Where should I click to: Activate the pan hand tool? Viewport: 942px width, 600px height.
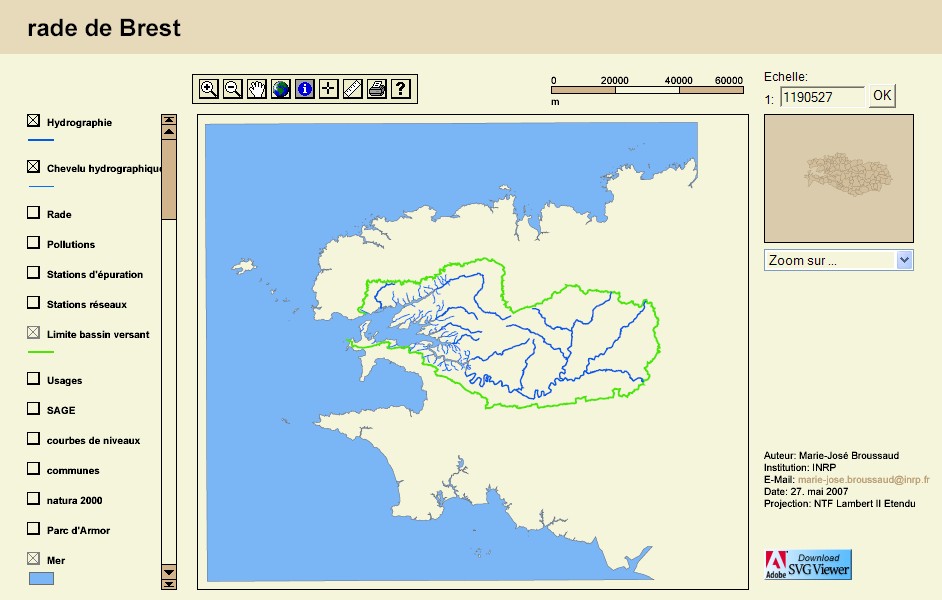(256, 89)
